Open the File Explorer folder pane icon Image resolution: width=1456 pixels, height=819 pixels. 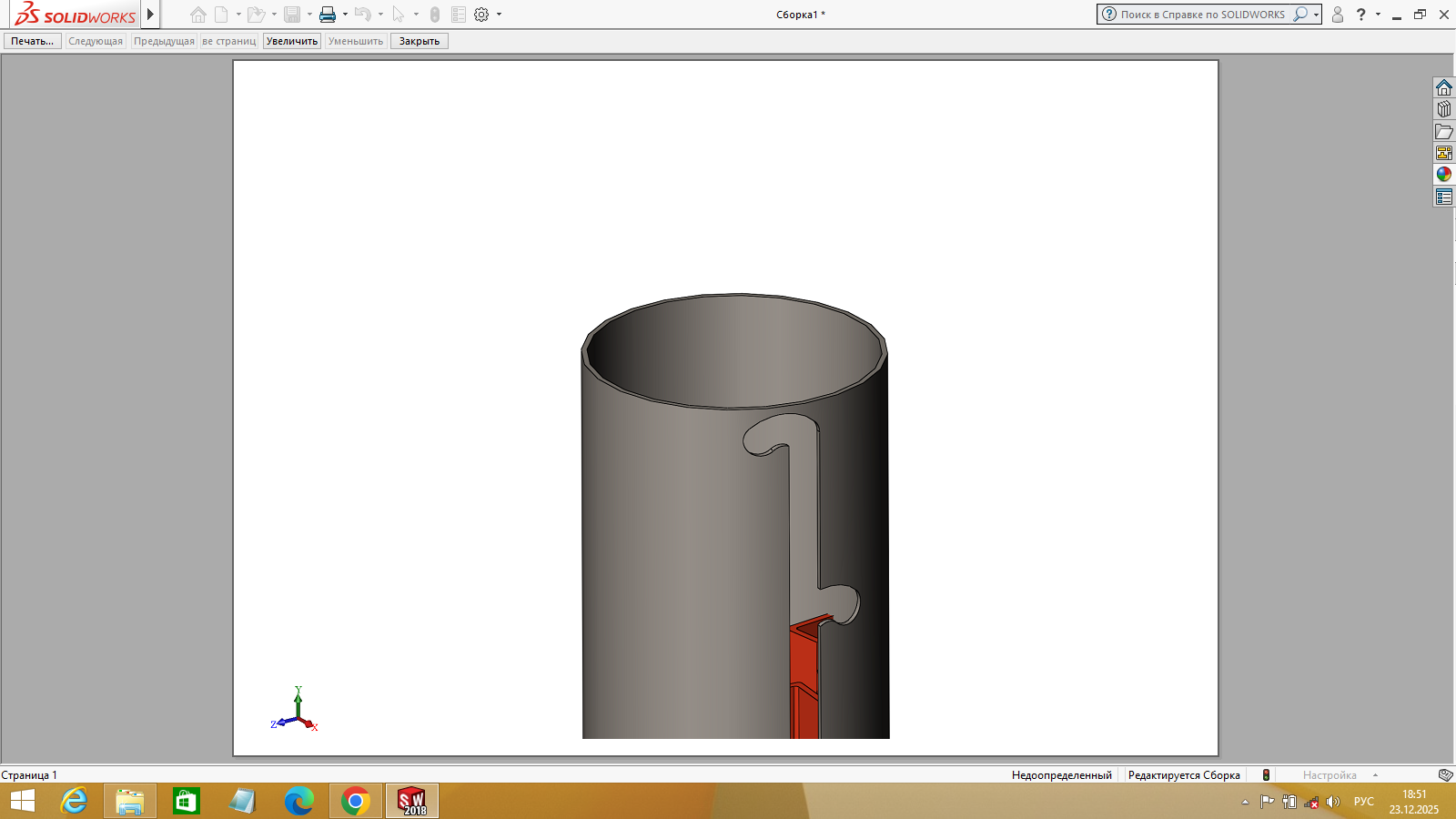(x=1444, y=132)
